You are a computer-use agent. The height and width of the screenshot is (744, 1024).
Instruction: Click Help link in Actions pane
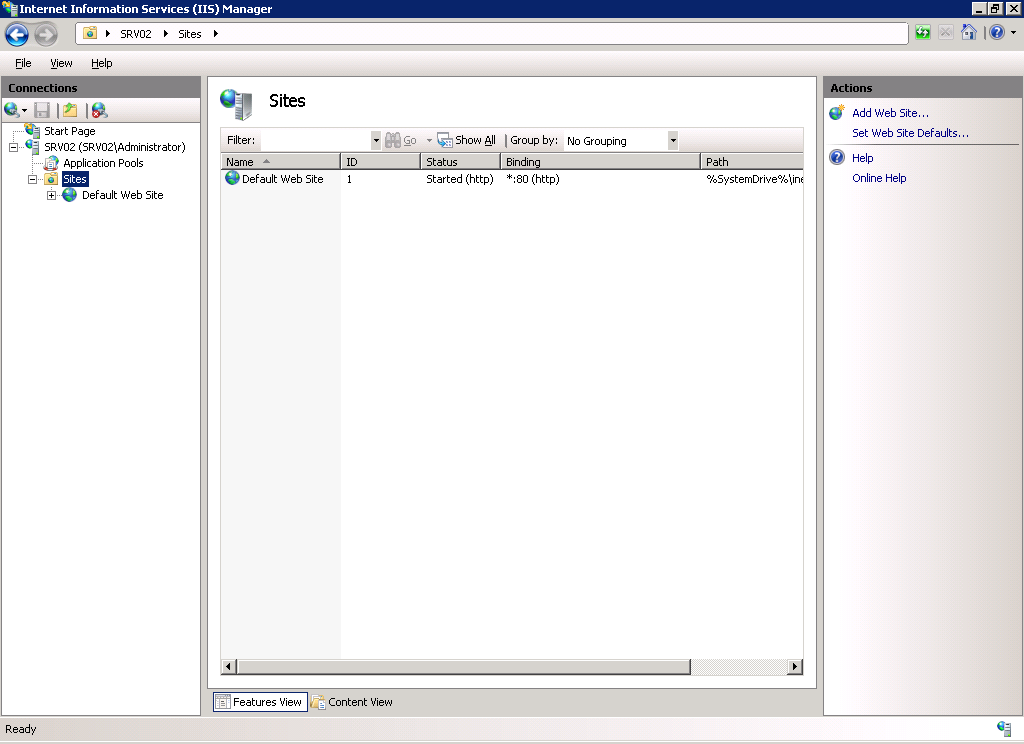pyautogui.click(x=862, y=157)
